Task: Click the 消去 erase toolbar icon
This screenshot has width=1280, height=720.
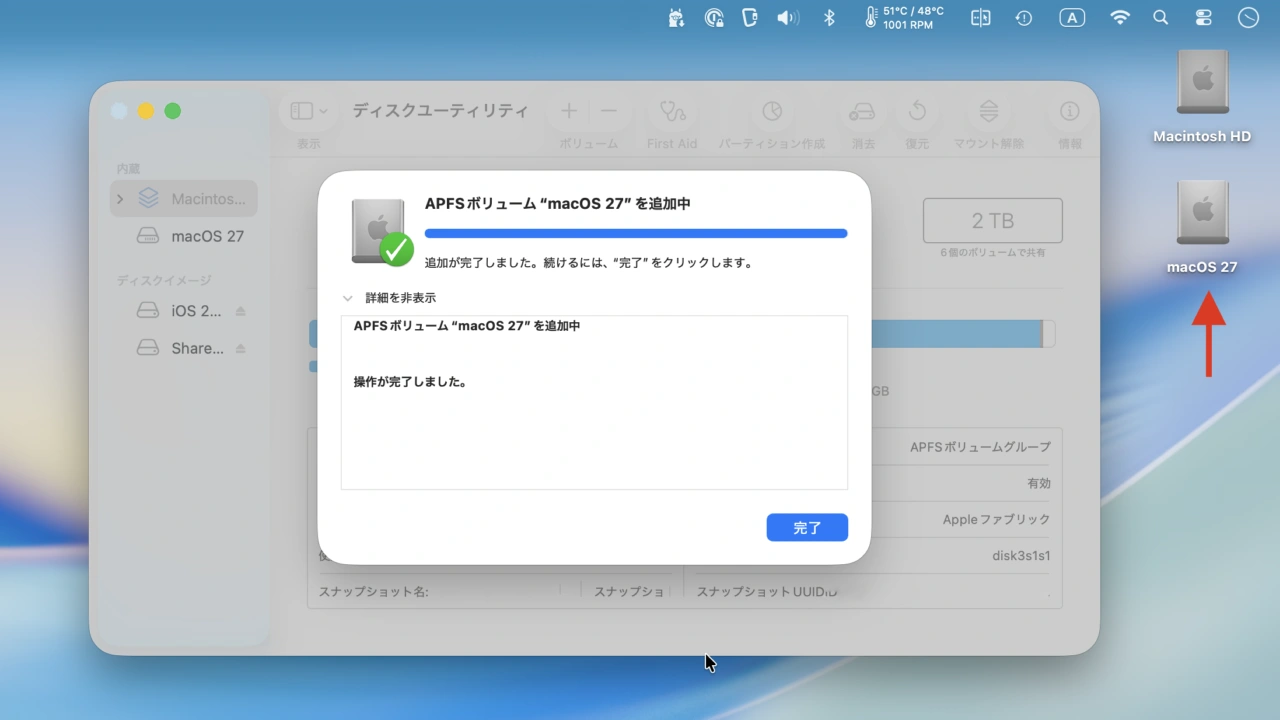Action: [862, 111]
